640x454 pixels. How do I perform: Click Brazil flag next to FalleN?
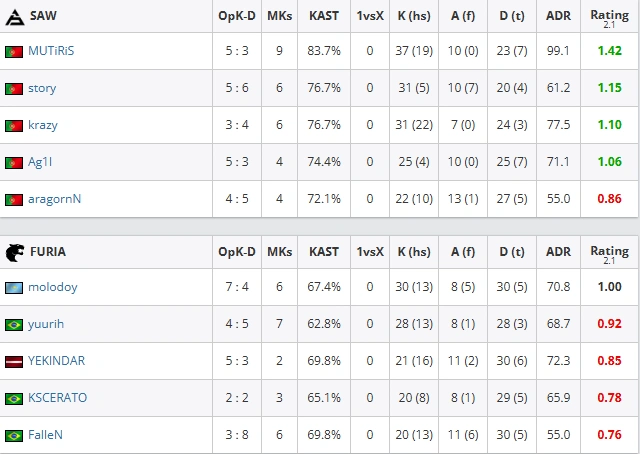pos(14,436)
